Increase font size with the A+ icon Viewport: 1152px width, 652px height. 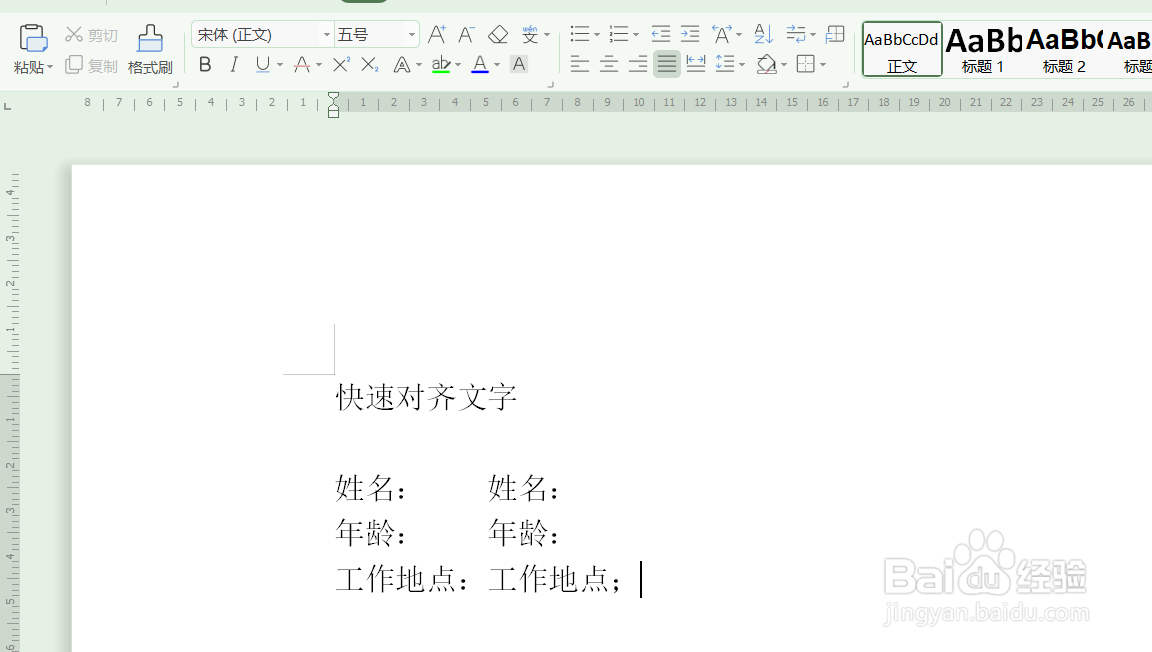pos(436,33)
